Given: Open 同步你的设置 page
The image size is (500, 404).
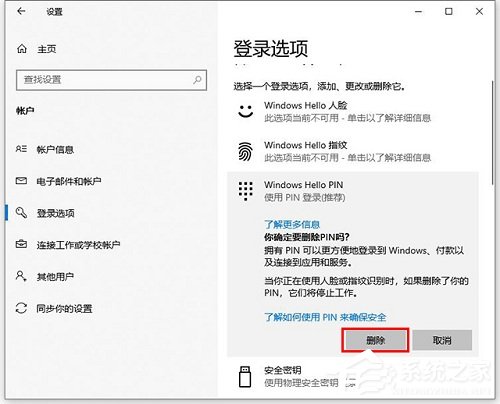Looking at the screenshot, I should pos(64,309).
